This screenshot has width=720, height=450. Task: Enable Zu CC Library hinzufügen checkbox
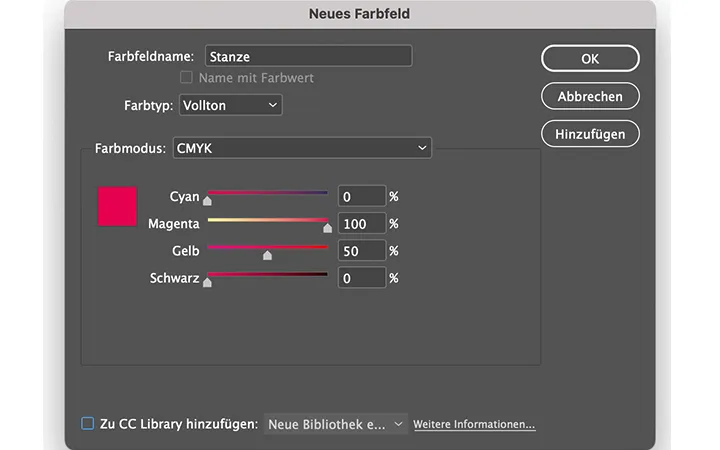(x=88, y=424)
